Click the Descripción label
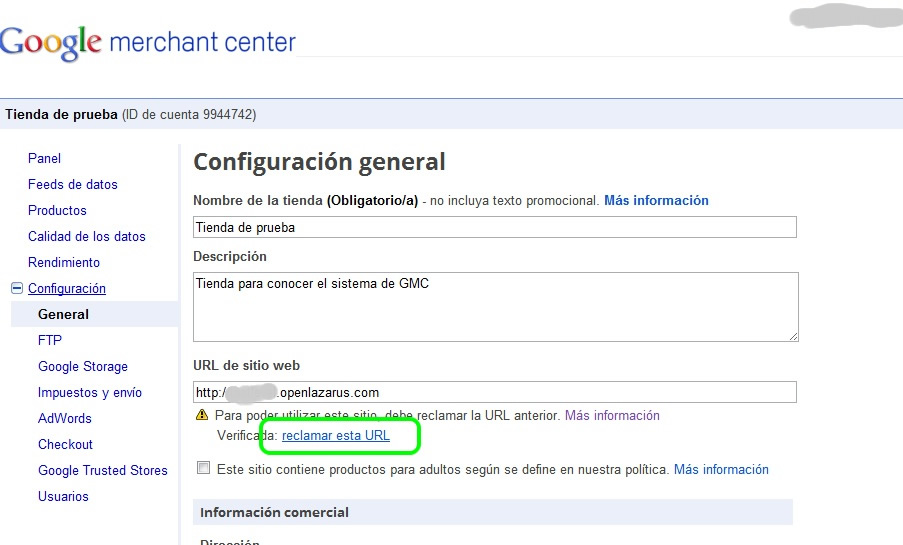Screen dimensions: 903x545 [230, 256]
